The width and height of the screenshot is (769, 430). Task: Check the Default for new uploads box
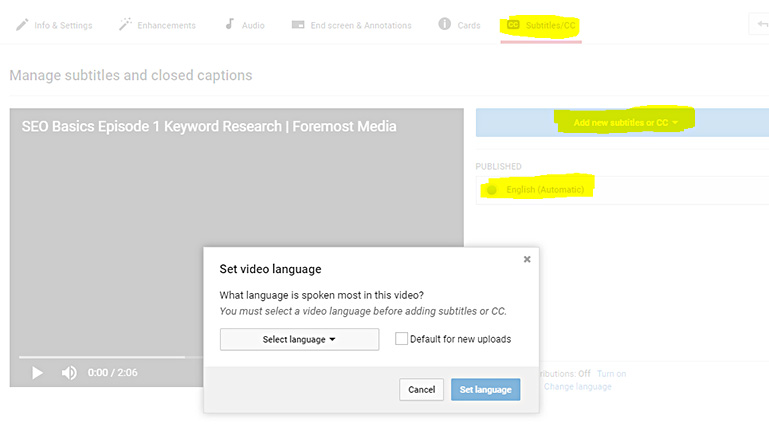click(x=402, y=339)
